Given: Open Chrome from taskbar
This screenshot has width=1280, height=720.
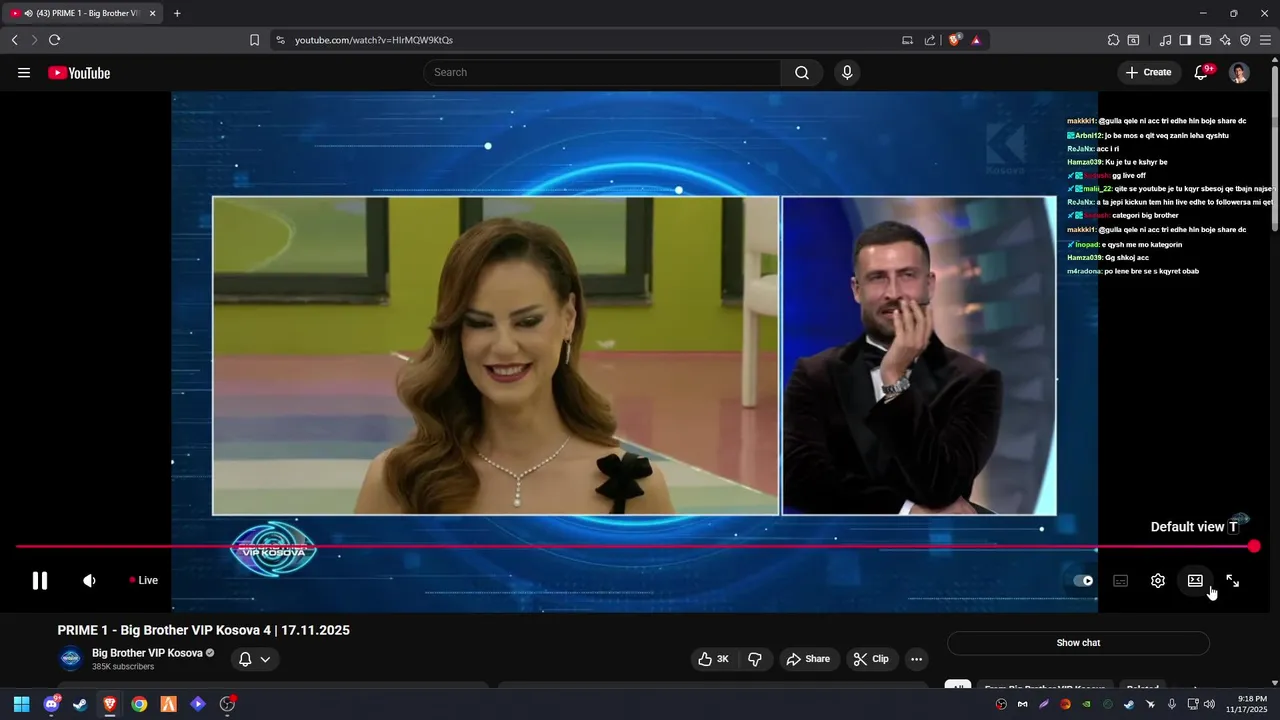Looking at the screenshot, I should click(139, 704).
